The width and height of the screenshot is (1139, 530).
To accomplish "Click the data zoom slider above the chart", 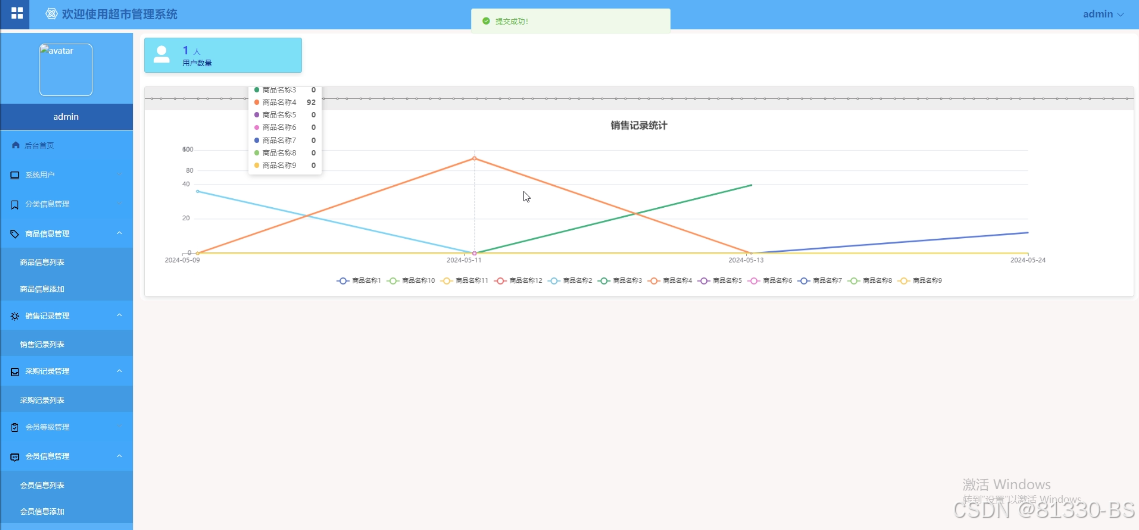I will click(639, 98).
